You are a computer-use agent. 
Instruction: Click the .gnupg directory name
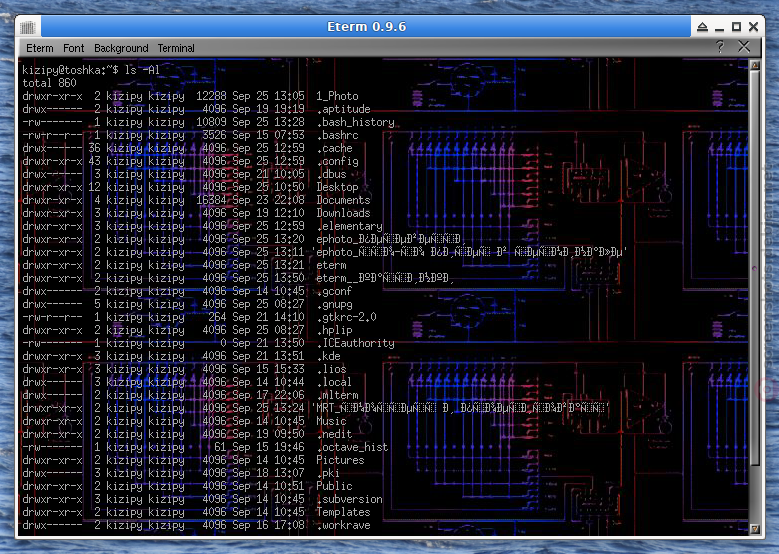coord(334,304)
